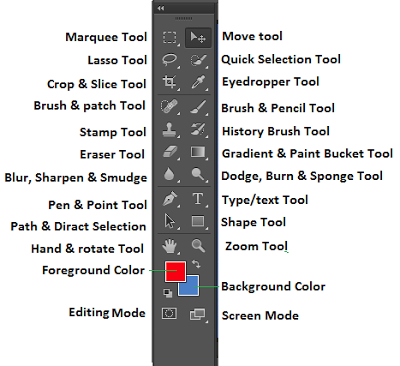Image resolution: width=400 pixels, height=366 pixels.
Task: Click the 'Marquee Tool' label text
Action: tap(106, 37)
